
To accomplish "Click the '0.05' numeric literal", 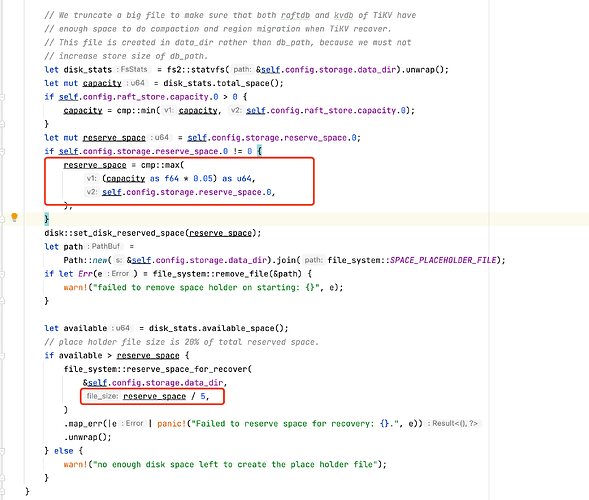I will coord(202,178).
